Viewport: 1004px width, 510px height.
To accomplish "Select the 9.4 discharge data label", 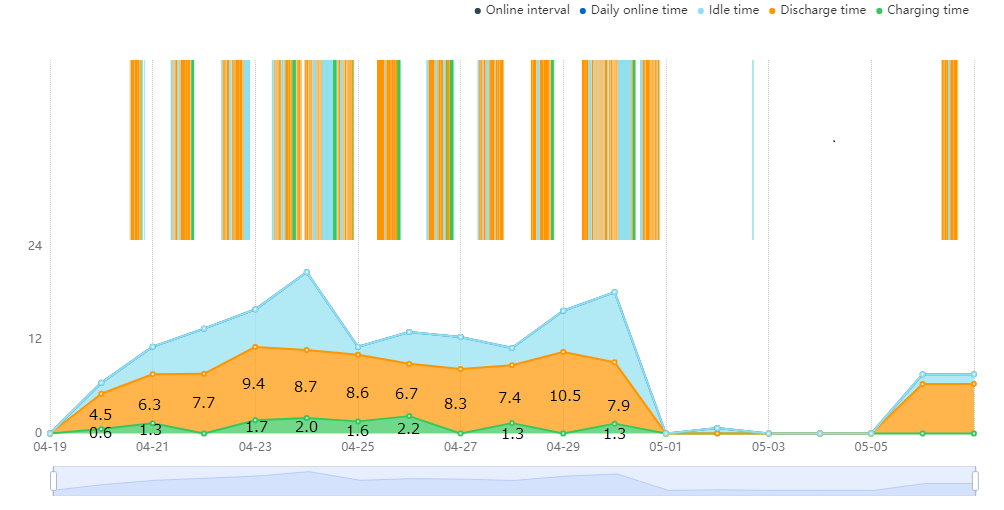I will click(x=254, y=384).
